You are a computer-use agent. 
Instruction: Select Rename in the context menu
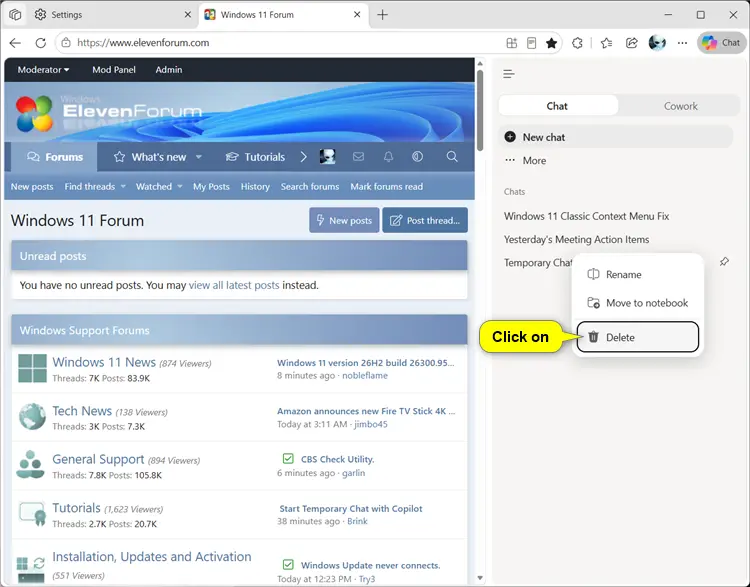(x=638, y=275)
